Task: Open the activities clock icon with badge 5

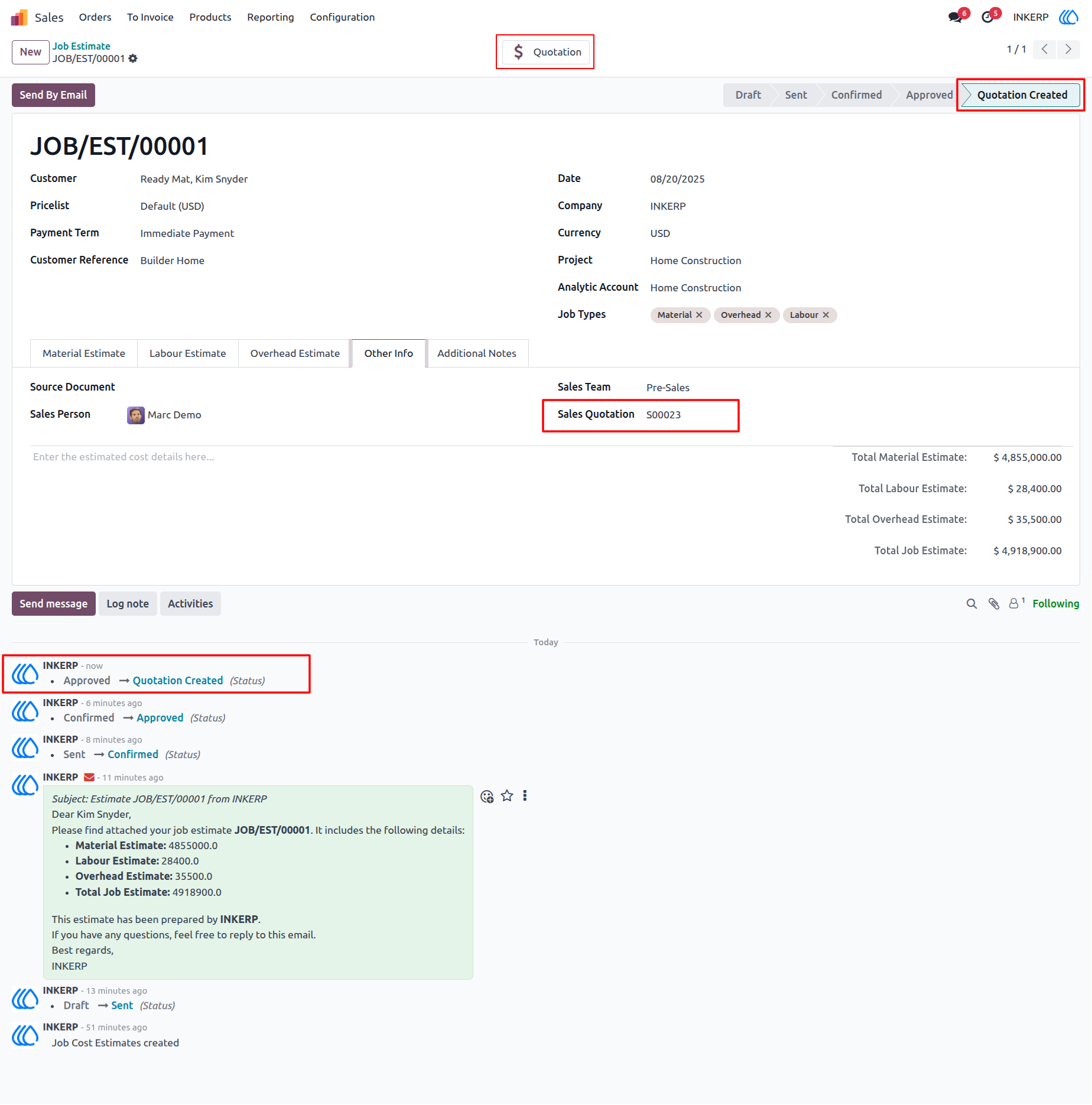Action: [987, 17]
